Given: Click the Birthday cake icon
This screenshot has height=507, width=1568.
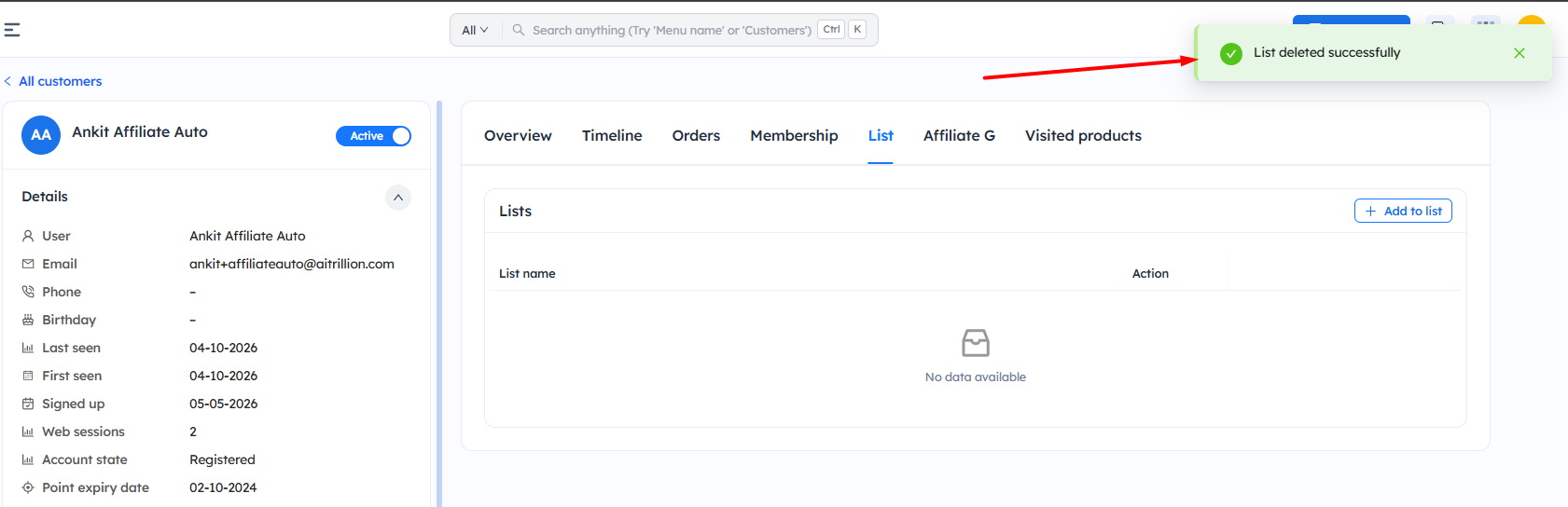Looking at the screenshot, I should point(28,320).
